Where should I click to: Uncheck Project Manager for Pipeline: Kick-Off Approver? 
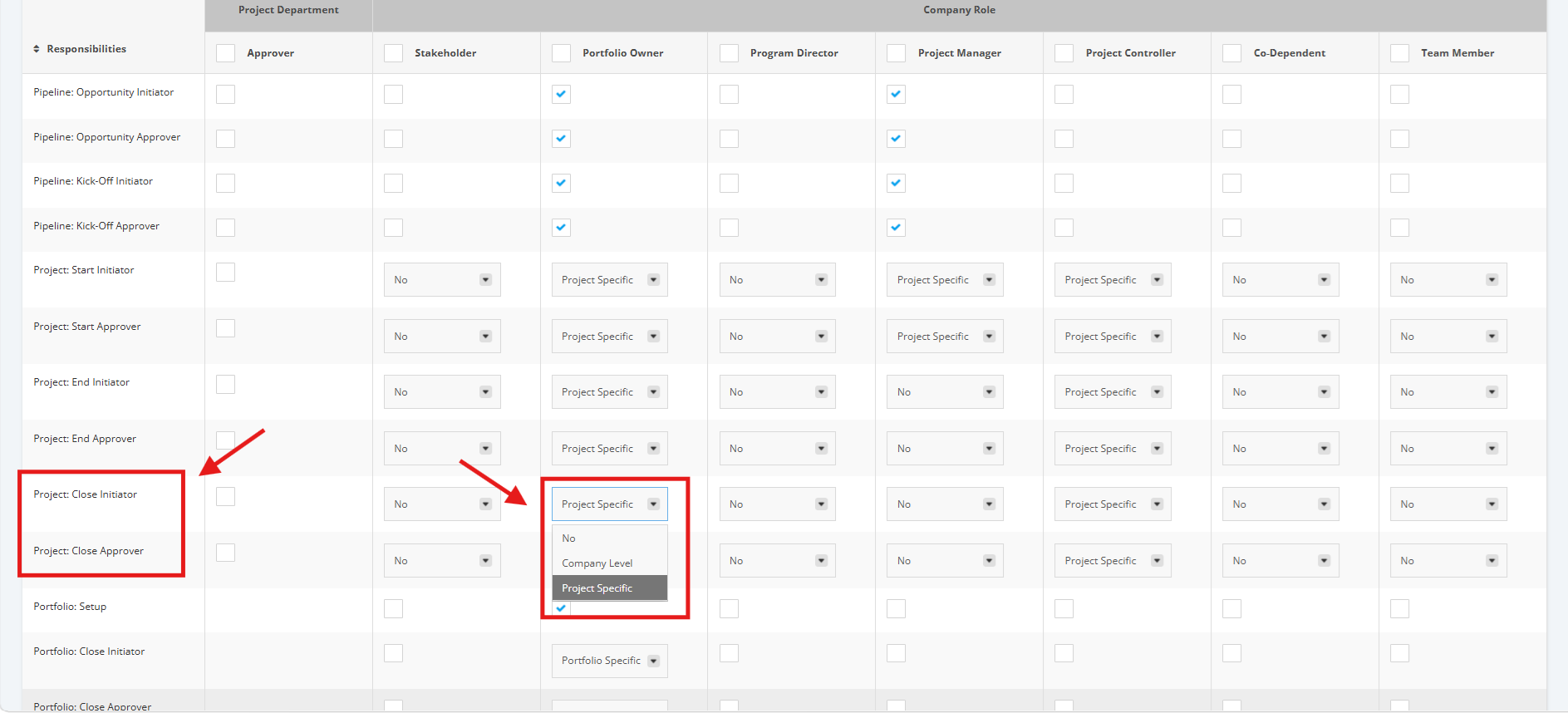click(896, 227)
